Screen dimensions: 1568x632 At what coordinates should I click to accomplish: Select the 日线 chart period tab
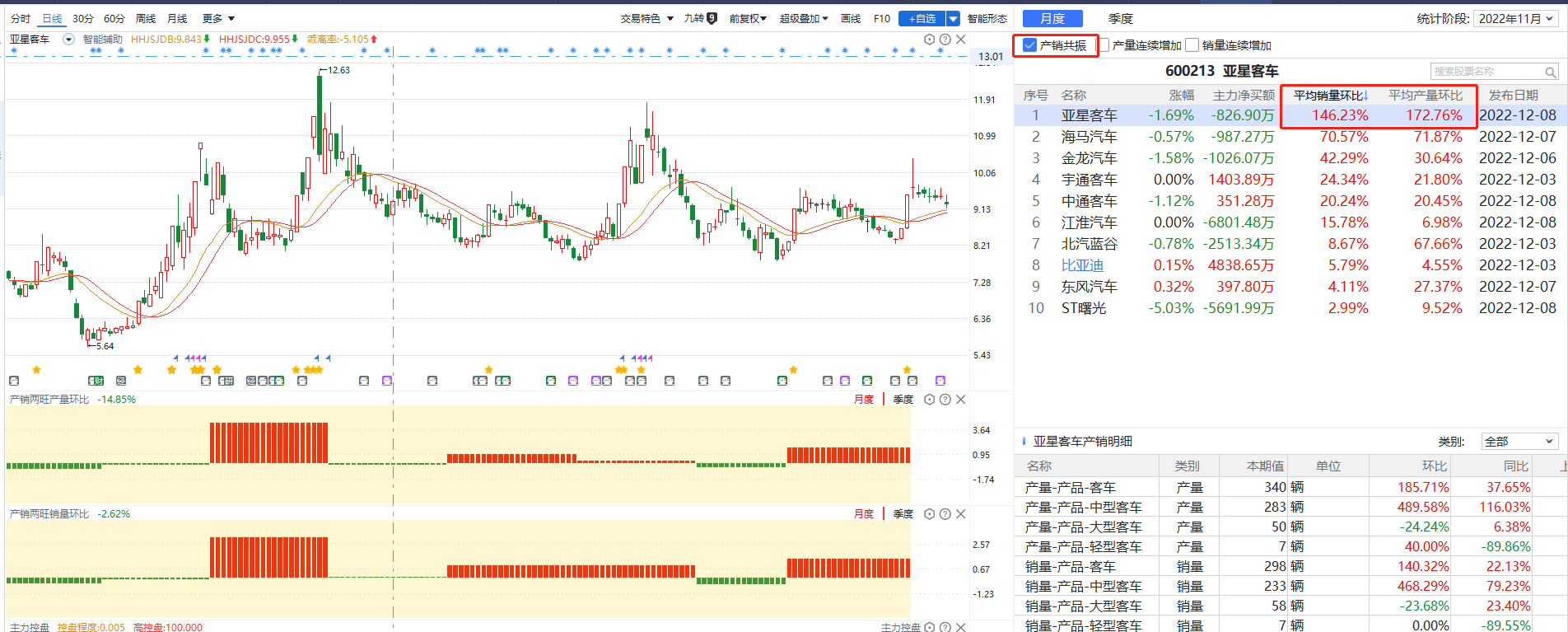pos(52,18)
